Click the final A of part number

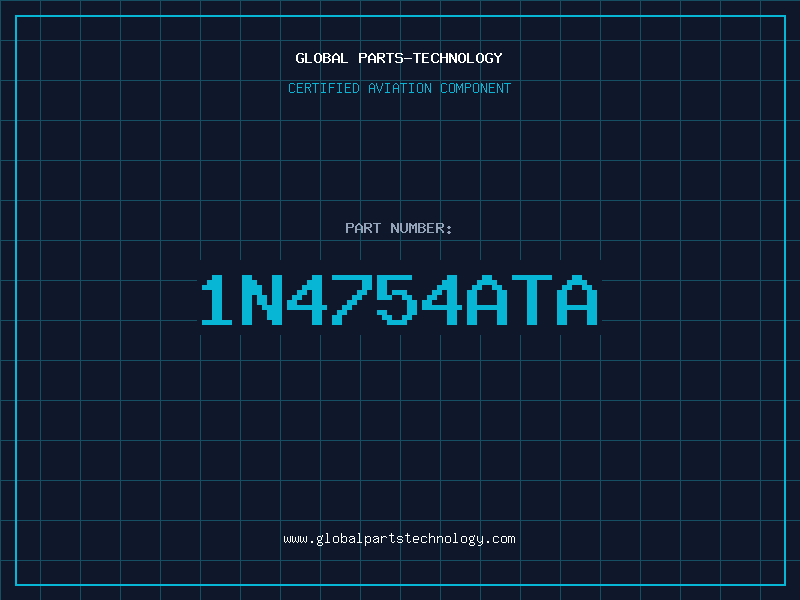click(577, 300)
